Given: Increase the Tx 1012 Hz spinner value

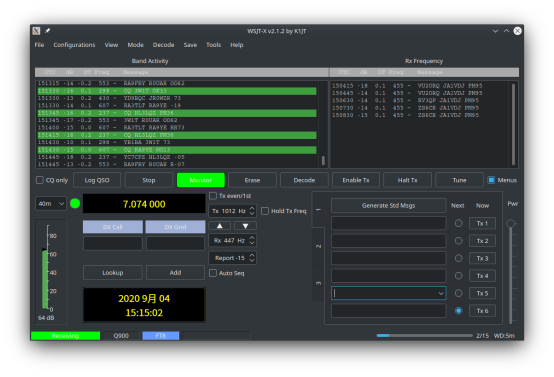Looking at the screenshot, I should coord(252,208).
